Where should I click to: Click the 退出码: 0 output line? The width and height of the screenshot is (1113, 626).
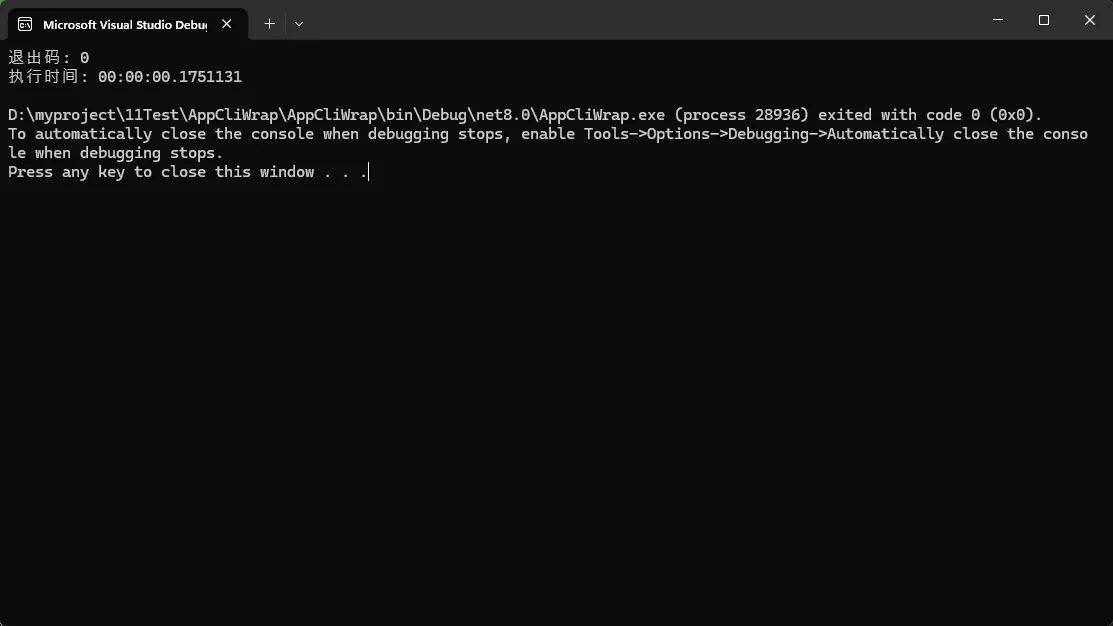pyautogui.click(x=49, y=58)
